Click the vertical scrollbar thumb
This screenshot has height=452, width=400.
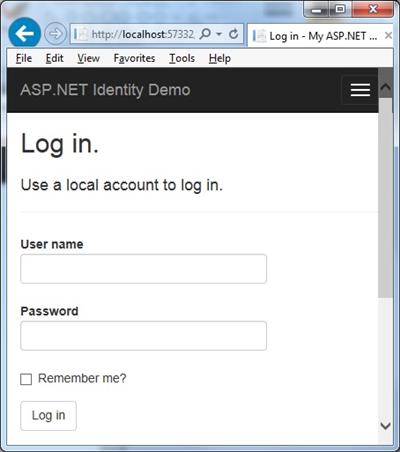tap(385, 197)
